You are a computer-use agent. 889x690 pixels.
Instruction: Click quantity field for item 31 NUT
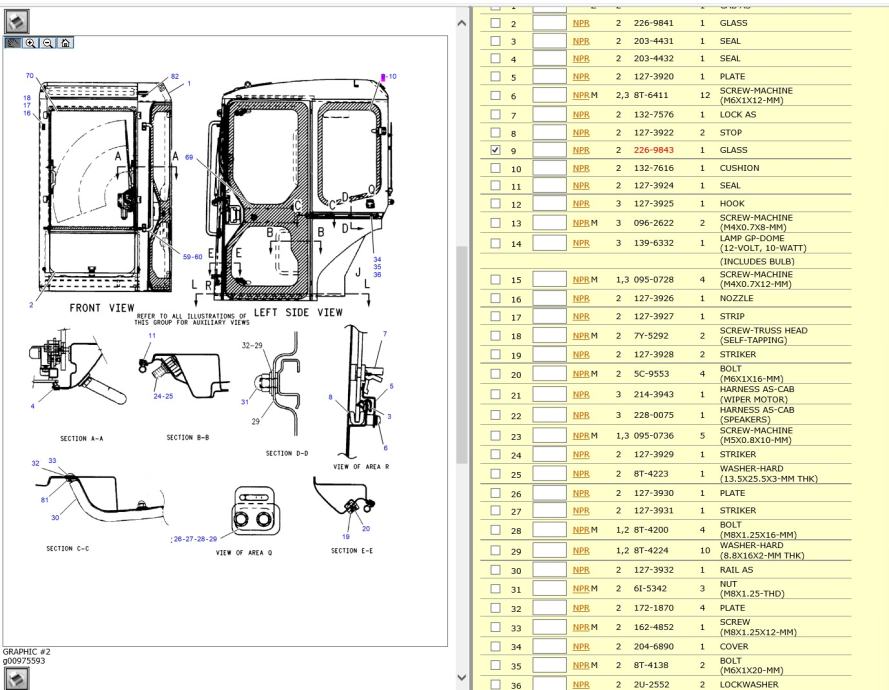click(549, 589)
